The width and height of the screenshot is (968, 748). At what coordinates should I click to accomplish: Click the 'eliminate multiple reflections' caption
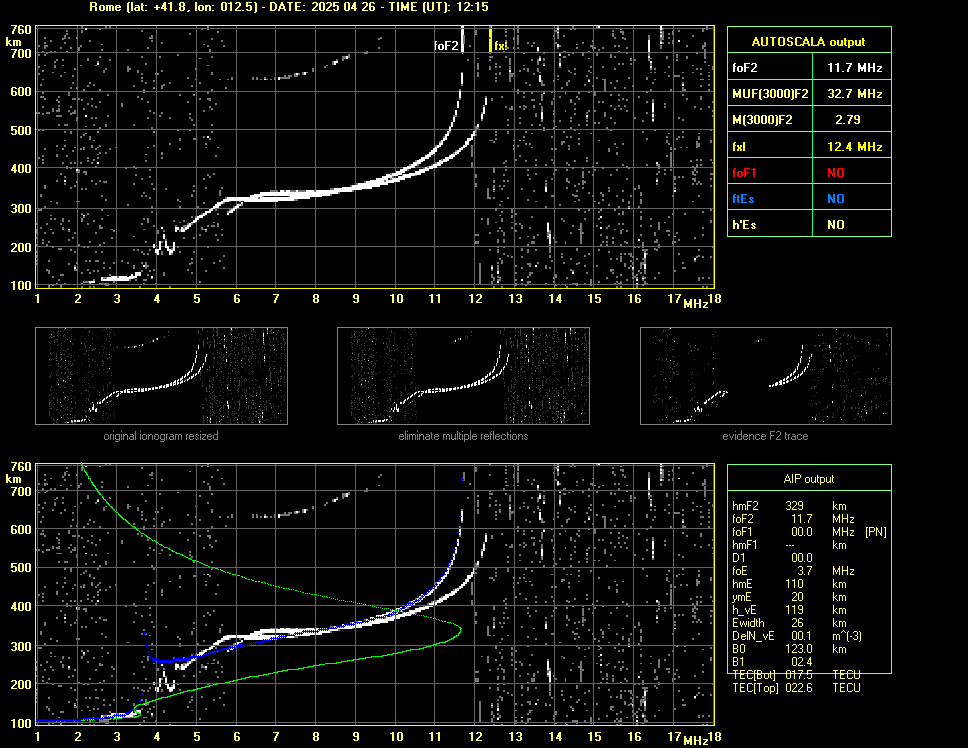[463, 436]
